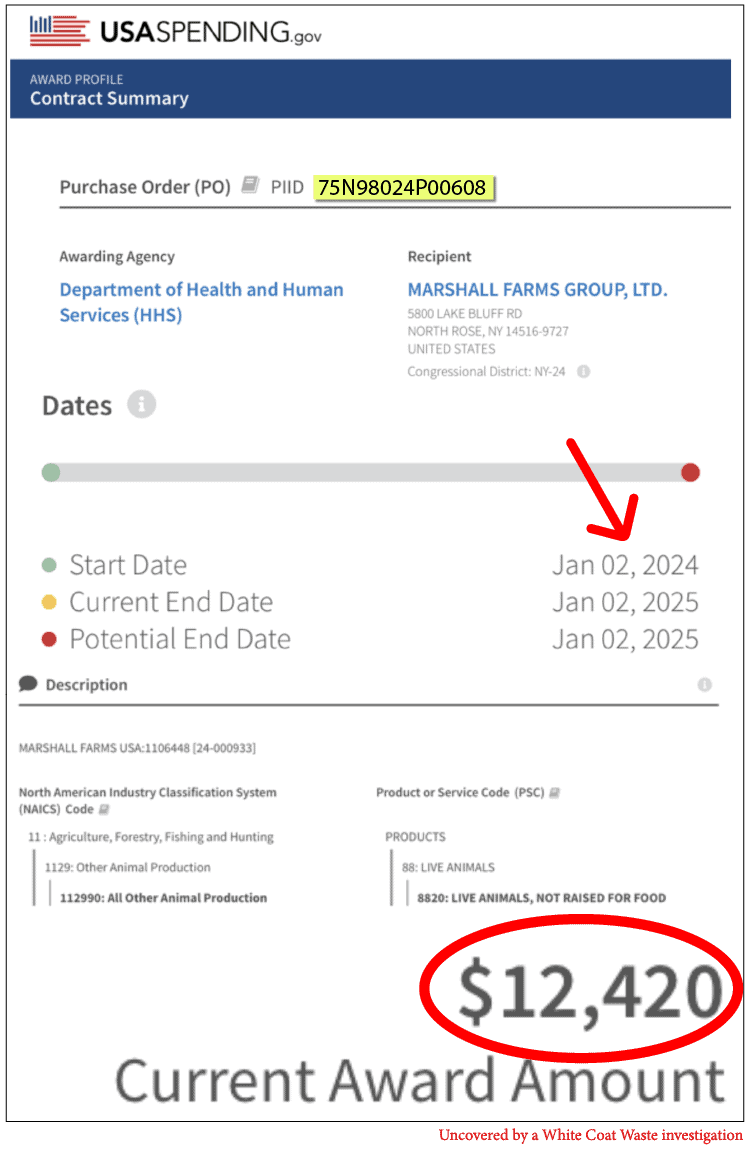
Task: Click the info icon beside Dates heading
Action: tap(141, 404)
